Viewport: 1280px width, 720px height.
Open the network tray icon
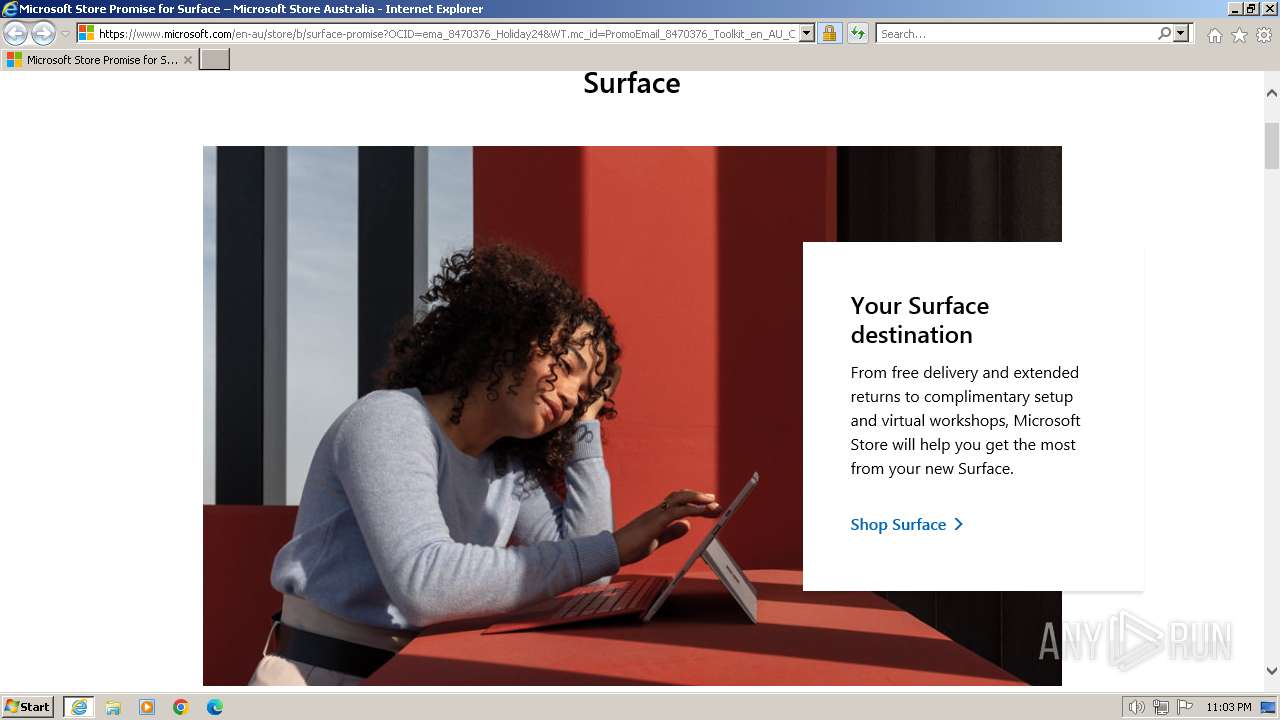coord(1161,707)
